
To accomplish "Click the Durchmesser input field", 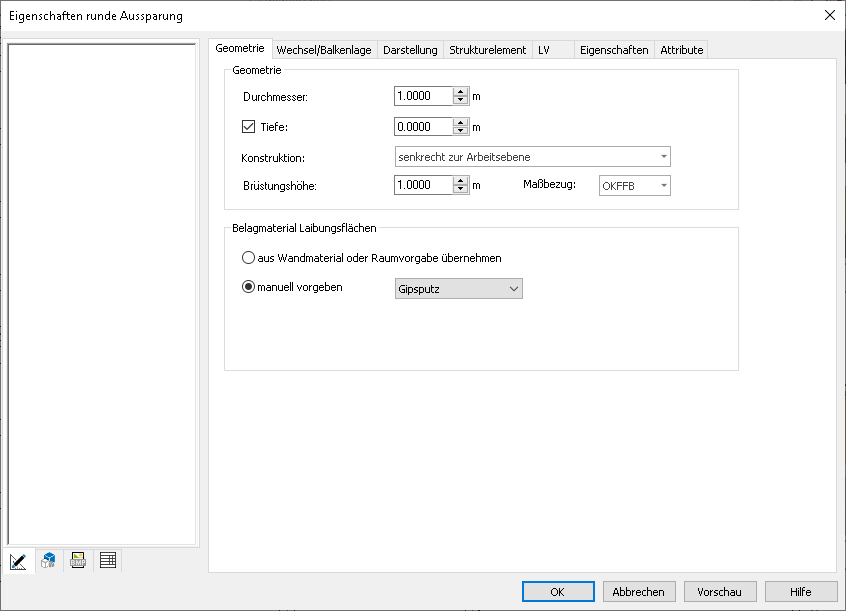I will pos(424,96).
